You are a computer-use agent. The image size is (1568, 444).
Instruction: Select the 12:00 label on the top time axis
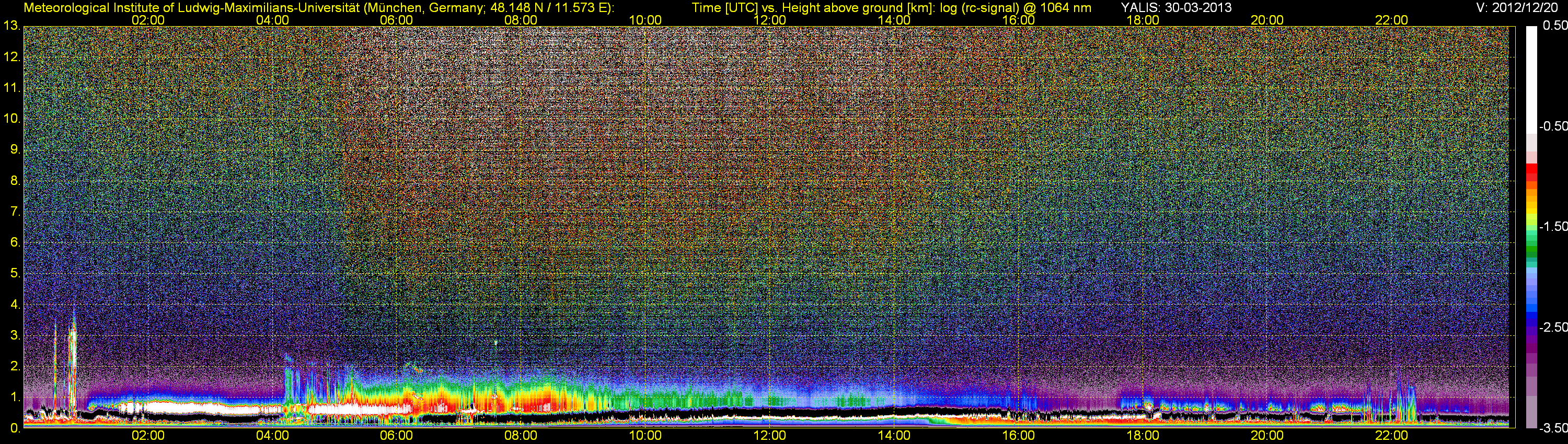pos(769,20)
